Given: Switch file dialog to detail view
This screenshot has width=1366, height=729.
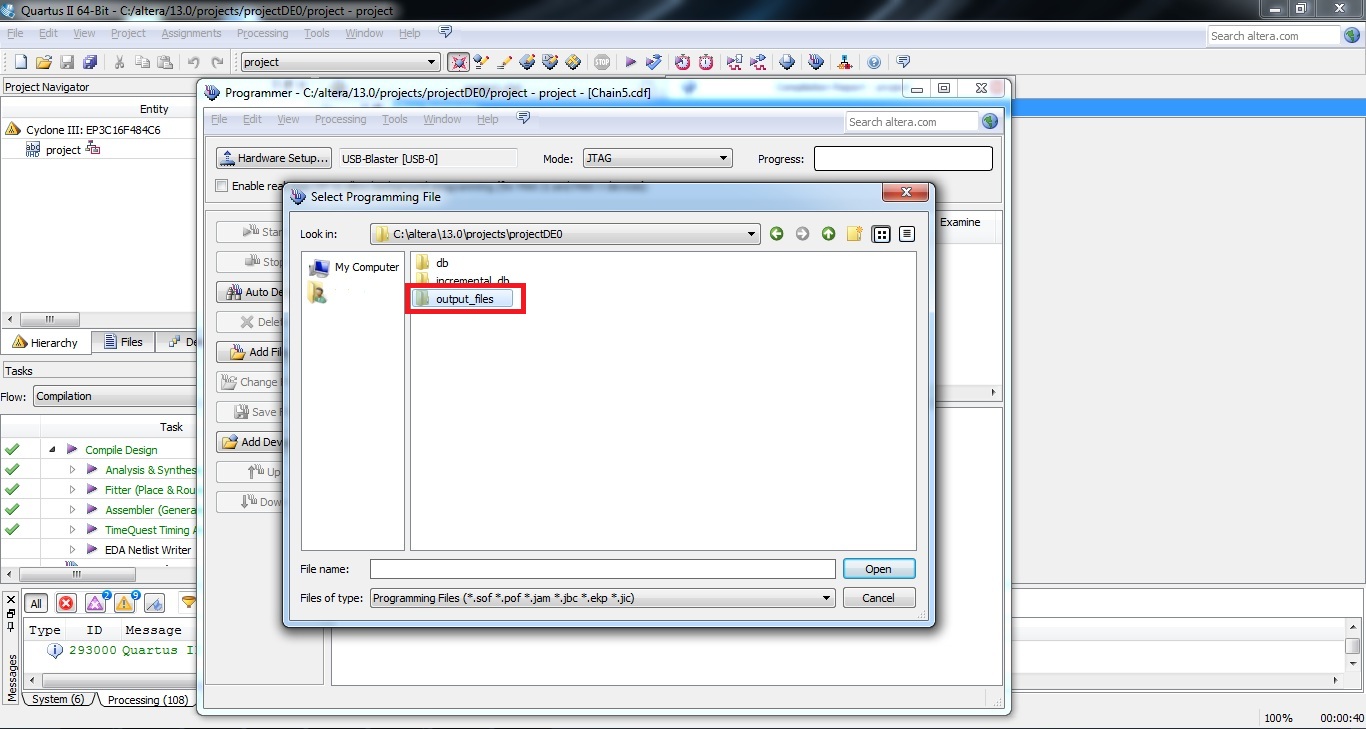Looking at the screenshot, I should [x=907, y=234].
